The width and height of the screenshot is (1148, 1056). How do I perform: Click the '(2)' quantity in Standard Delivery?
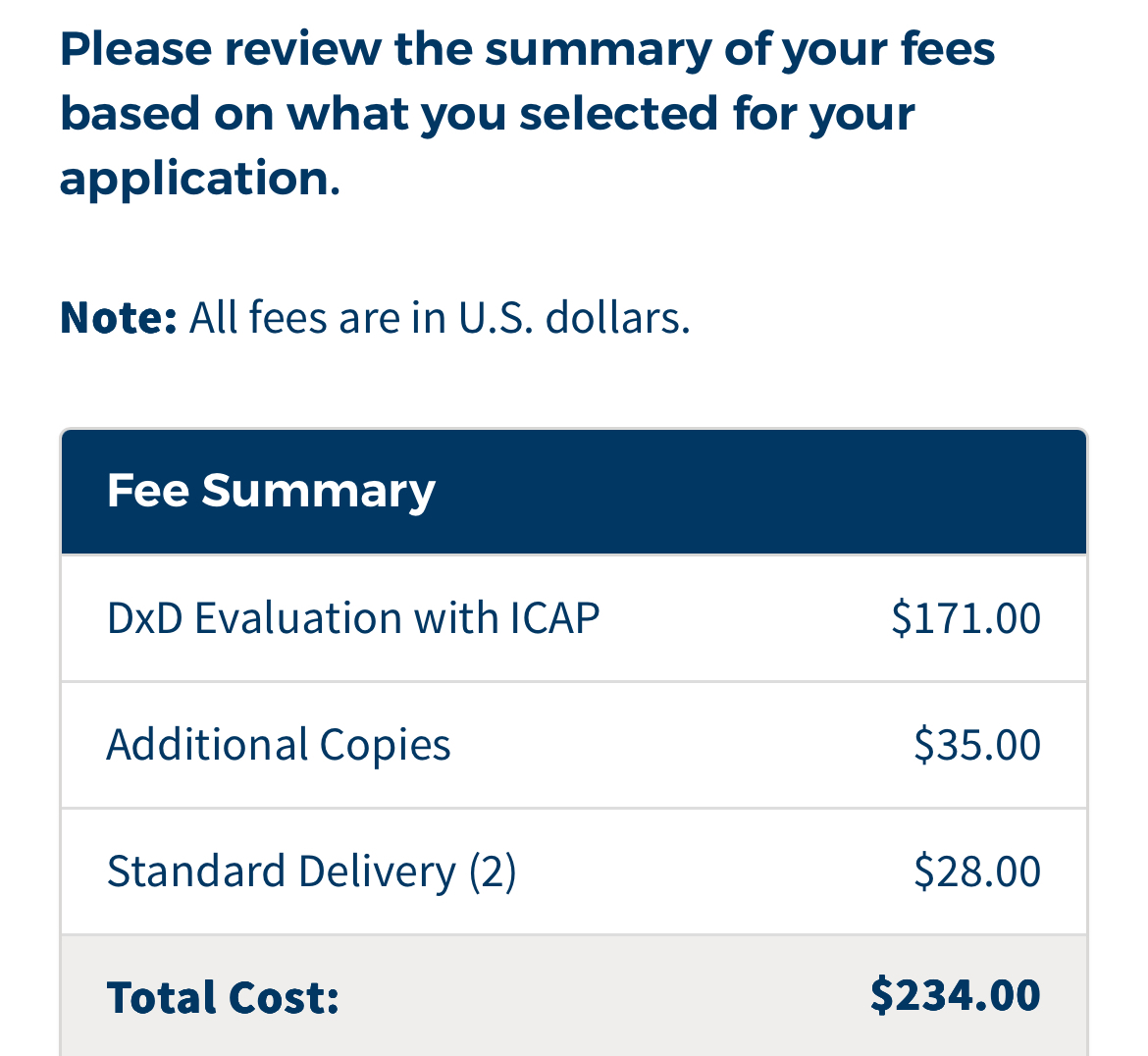pos(493,872)
